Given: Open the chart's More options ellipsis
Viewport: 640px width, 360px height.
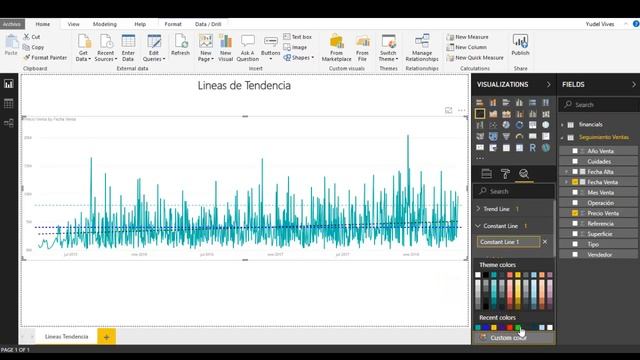Looking at the screenshot, I should 462,110.
